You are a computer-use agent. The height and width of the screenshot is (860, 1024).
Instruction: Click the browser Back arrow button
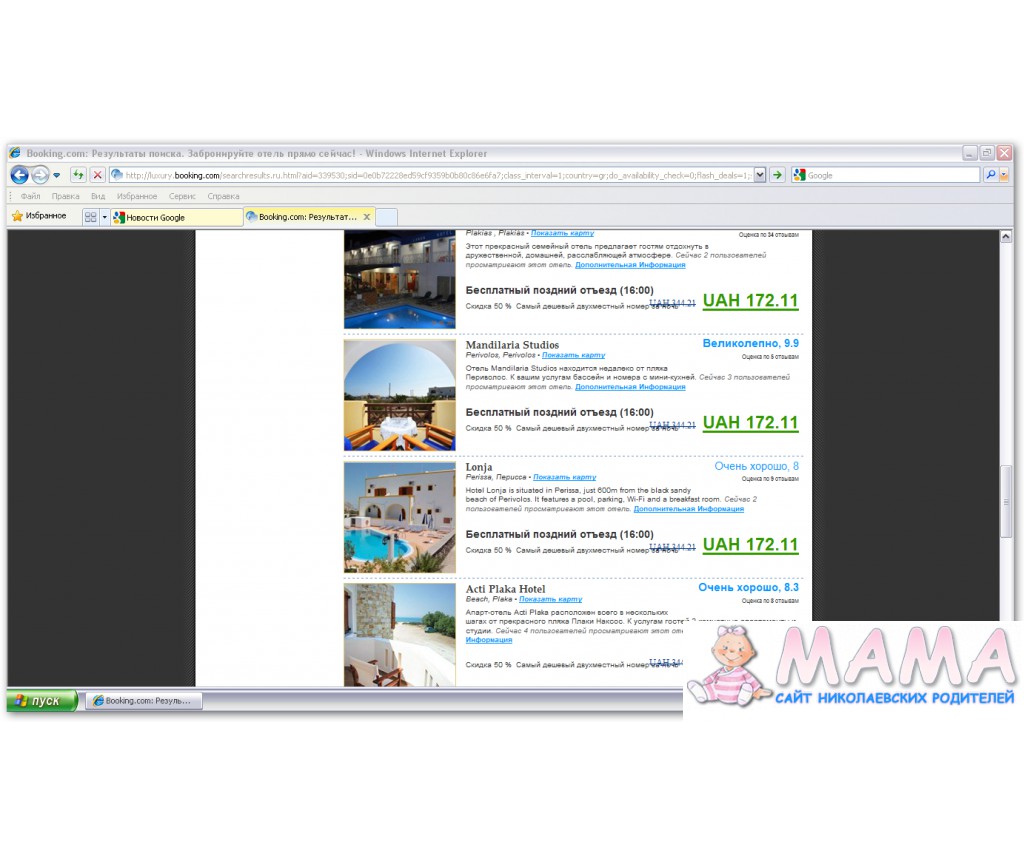click(x=19, y=175)
